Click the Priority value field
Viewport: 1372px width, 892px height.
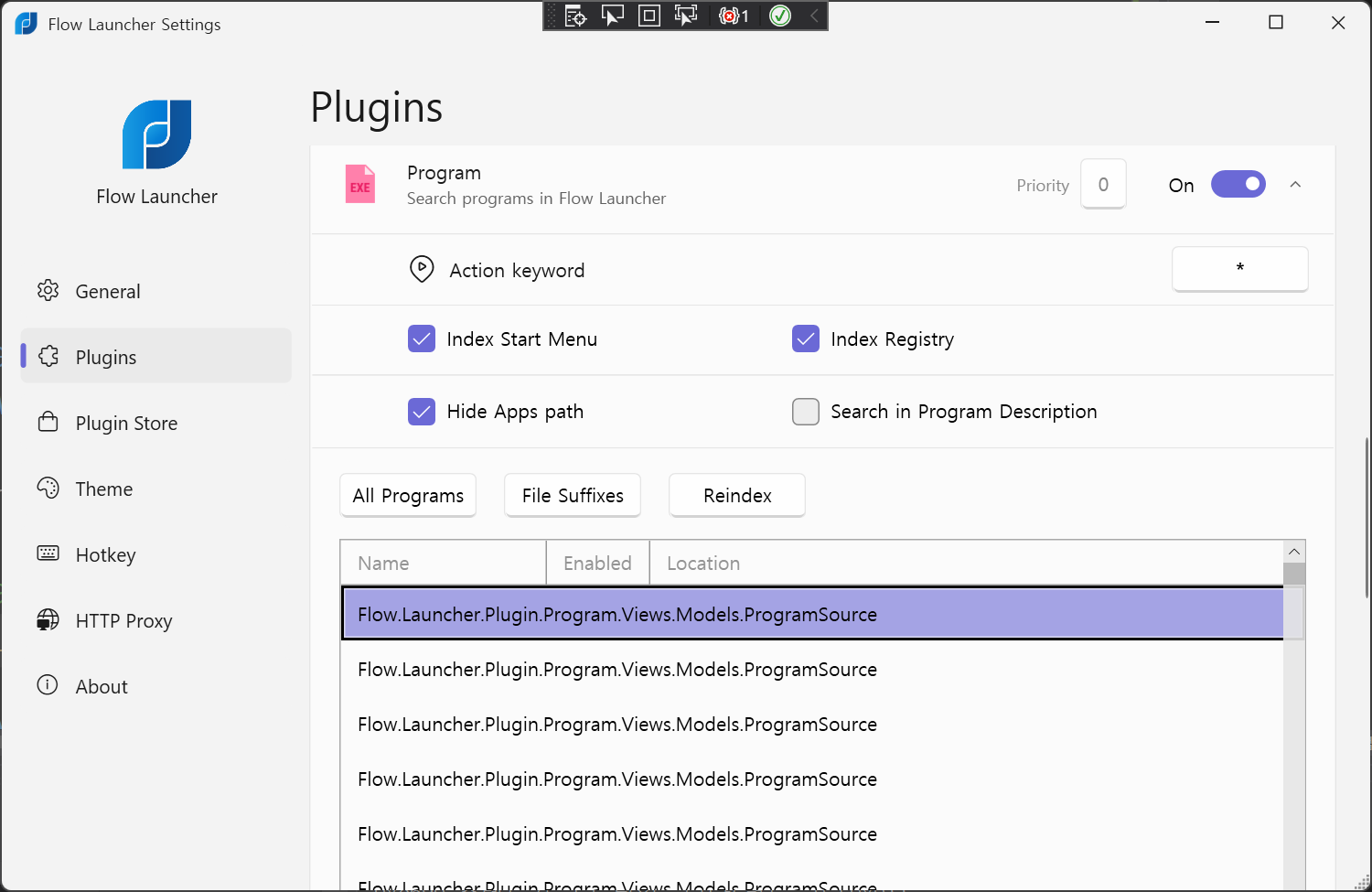(x=1103, y=184)
